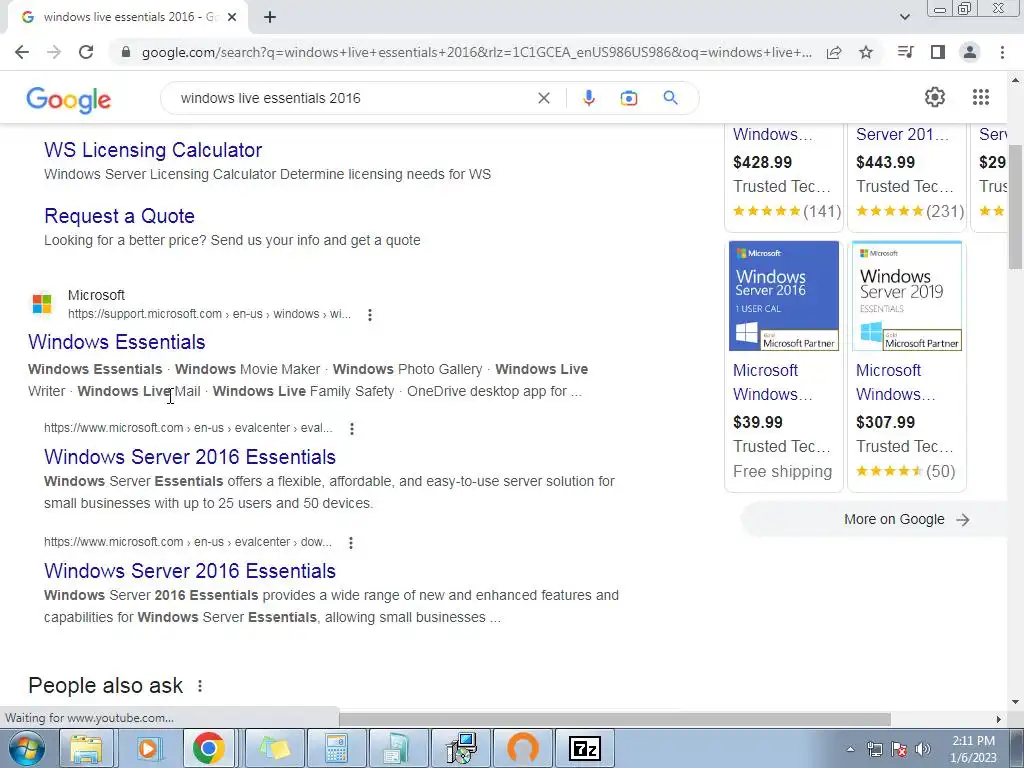Click the address bar URL
The height and width of the screenshot is (768, 1024).
(x=477, y=52)
